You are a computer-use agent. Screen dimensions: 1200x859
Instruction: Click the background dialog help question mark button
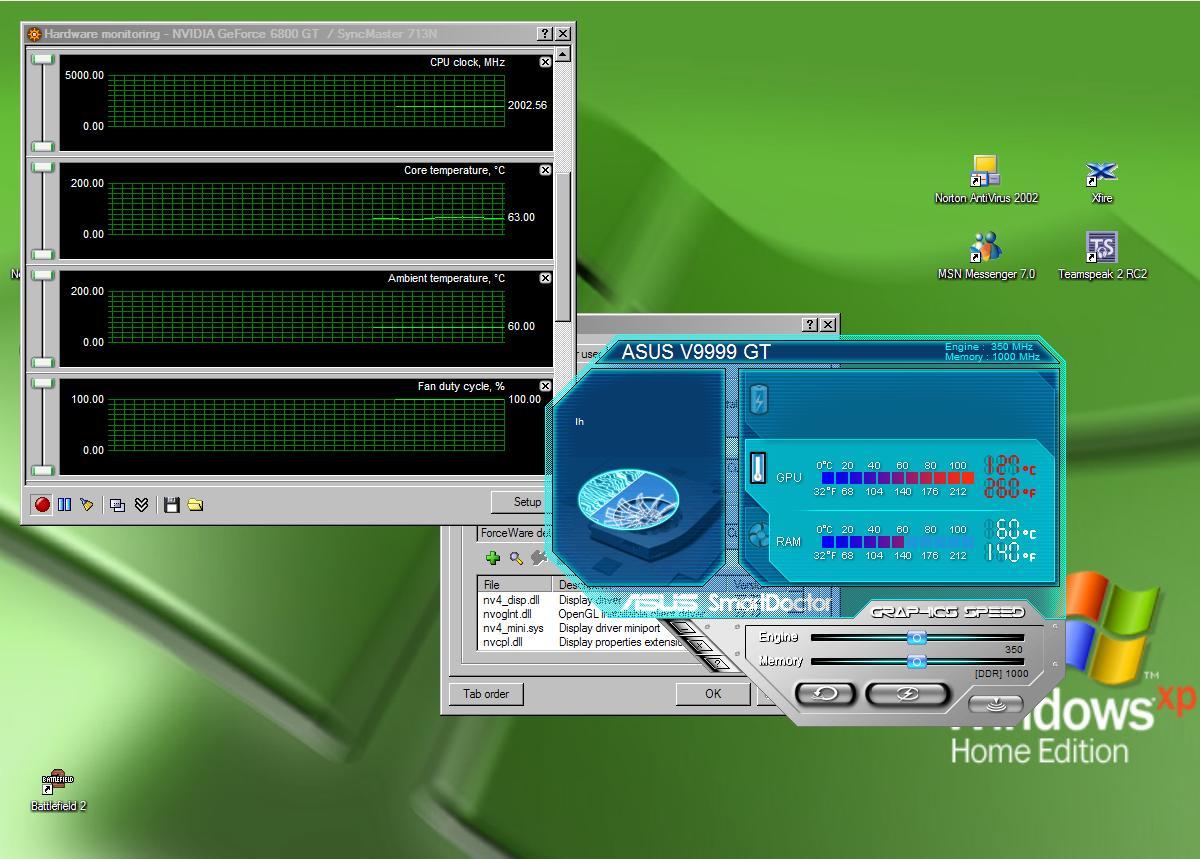click(x=810, y=325)
